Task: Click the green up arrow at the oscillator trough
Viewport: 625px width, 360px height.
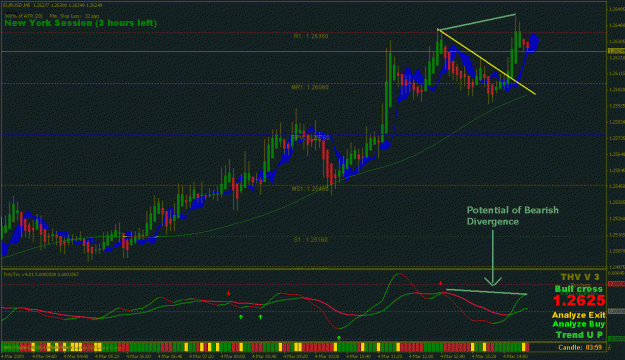Action: (x=339, y=338)
